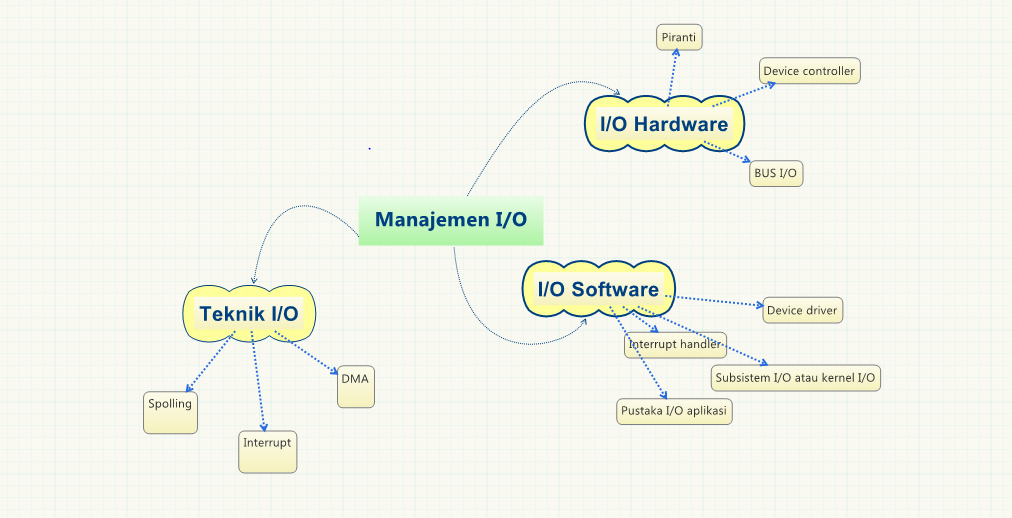Click the Piranti subtopic box

point(679,37)
